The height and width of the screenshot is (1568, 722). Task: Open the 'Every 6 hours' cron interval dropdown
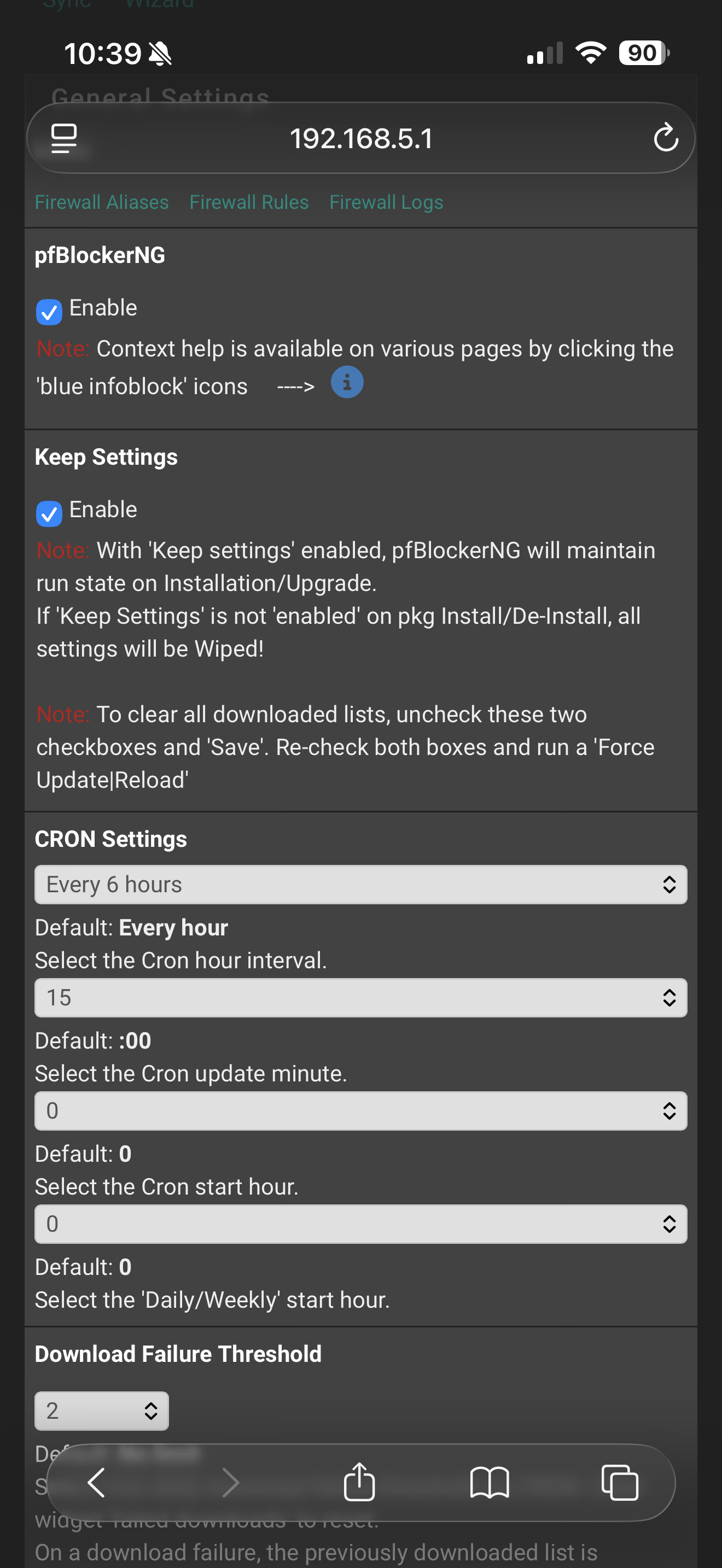tap(360, 885)
